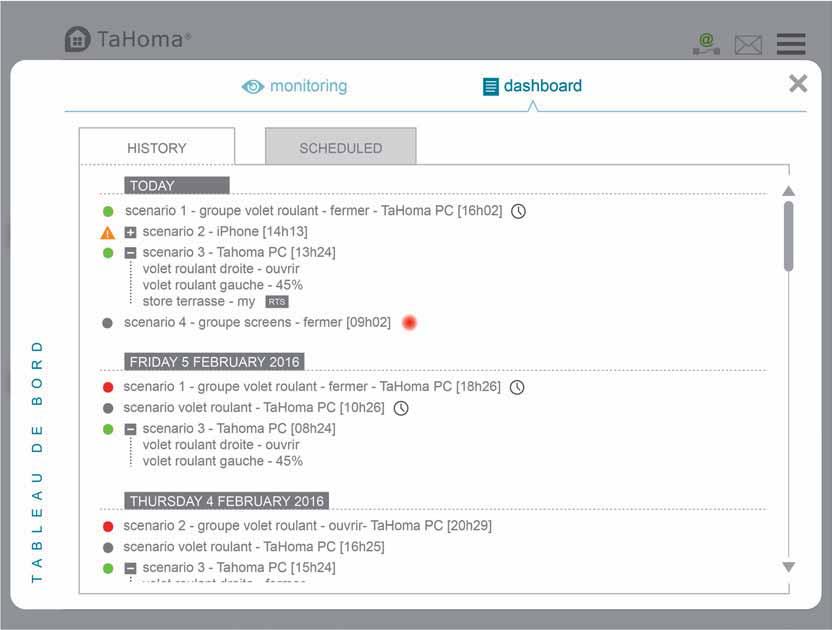
Task: Click green status dot of scenario 3 [08h24]
Action: (x=108, y=429)
